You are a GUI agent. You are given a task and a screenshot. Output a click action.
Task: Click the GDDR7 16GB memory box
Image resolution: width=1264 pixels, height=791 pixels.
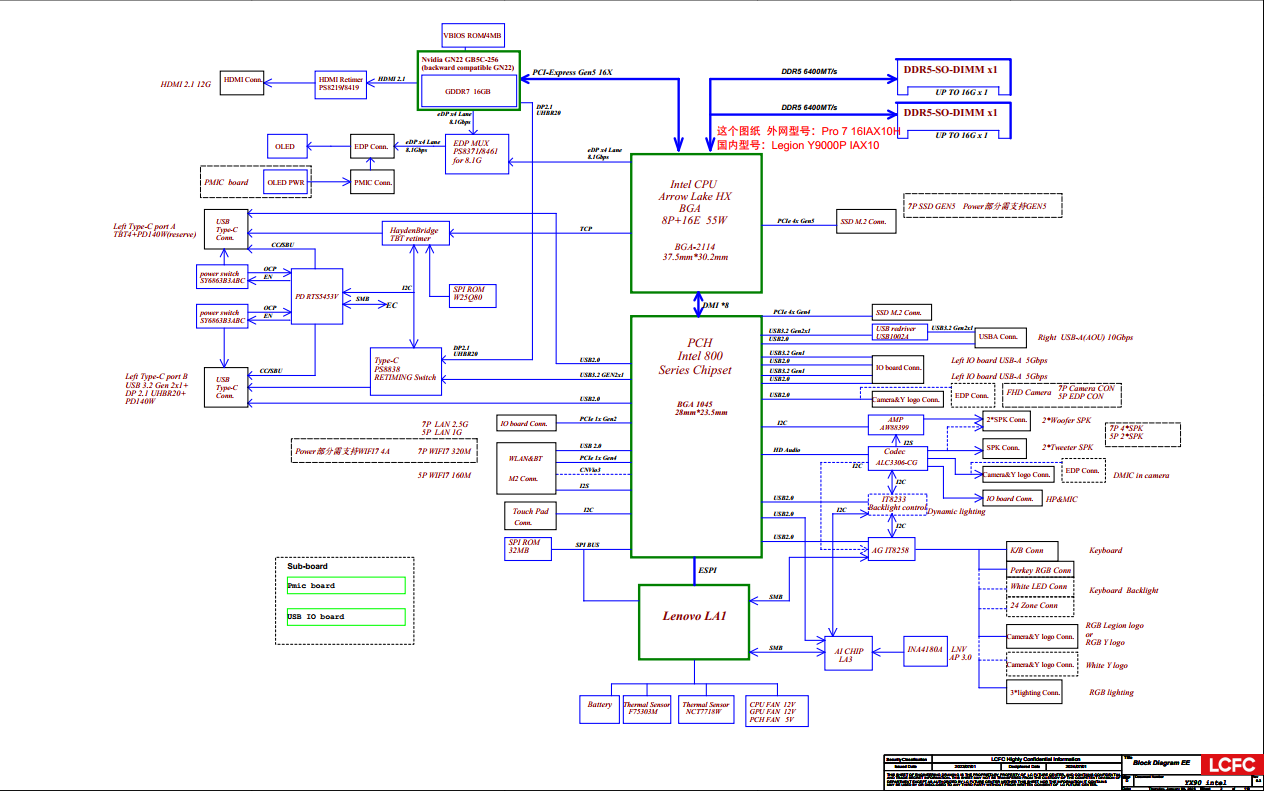click(x=468, y=91)
